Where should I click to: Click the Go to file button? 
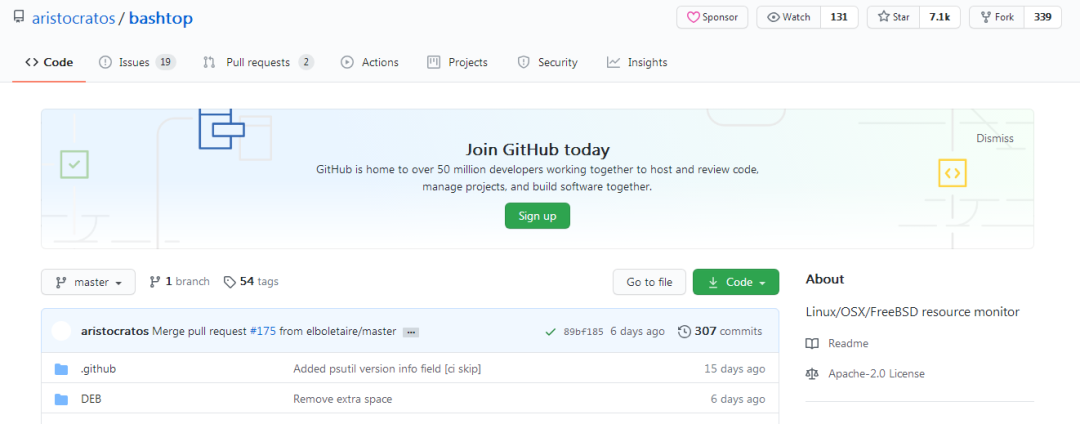pos(650,282)
